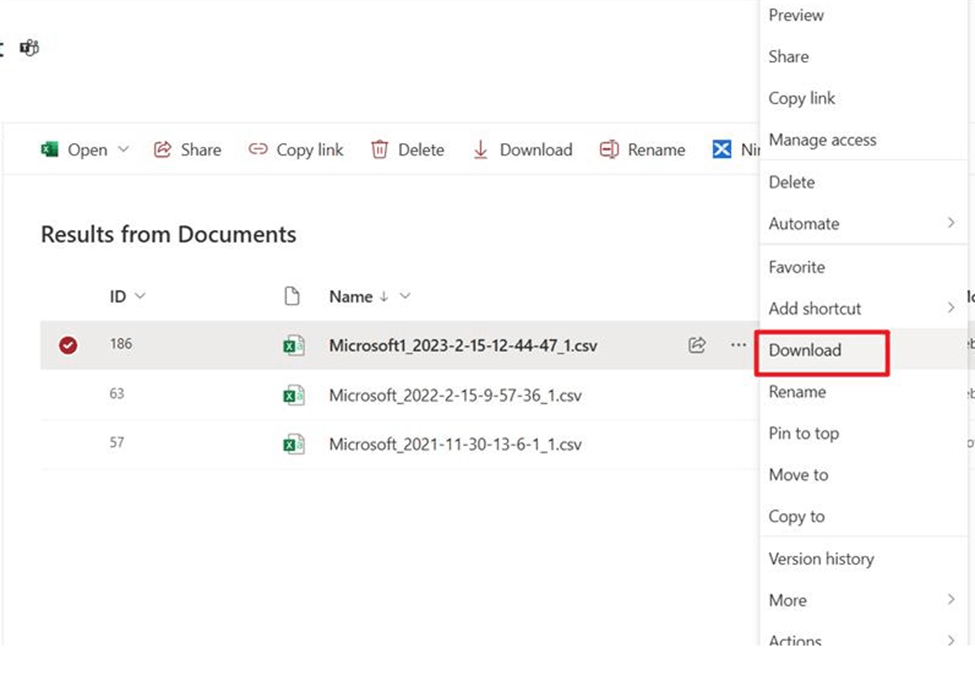This screenshot has height=686, width=975.
Task: Click the Delete trash can icon
Action: click(x=379, y=150)
